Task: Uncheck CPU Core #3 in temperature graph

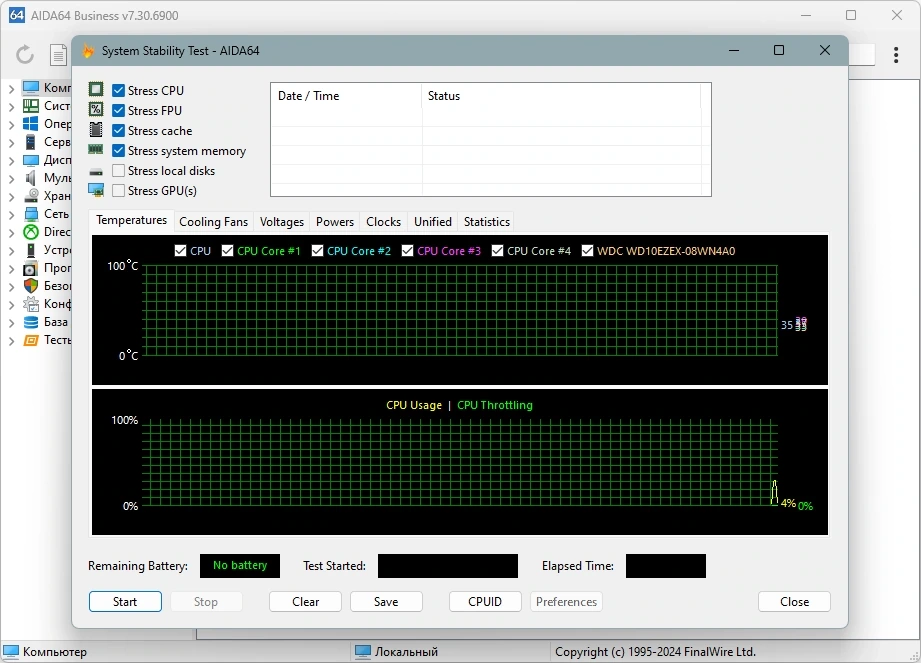Action: click(407, 251)
